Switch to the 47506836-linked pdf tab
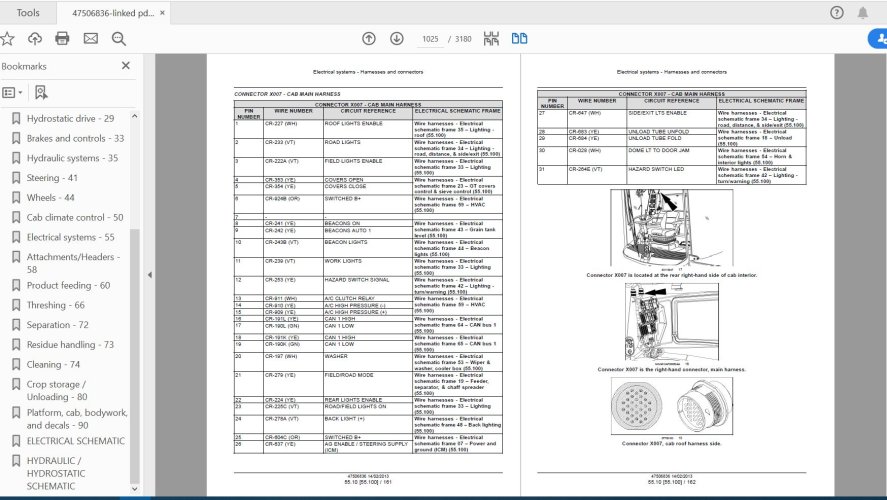This screenshot has height=500, width=887. [x=113, y=12]
